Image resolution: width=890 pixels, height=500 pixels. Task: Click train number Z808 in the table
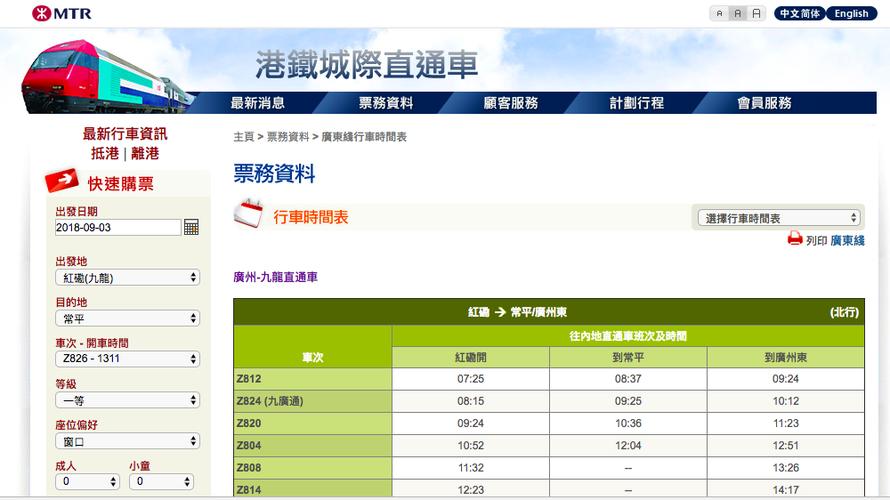coord(249,467)
